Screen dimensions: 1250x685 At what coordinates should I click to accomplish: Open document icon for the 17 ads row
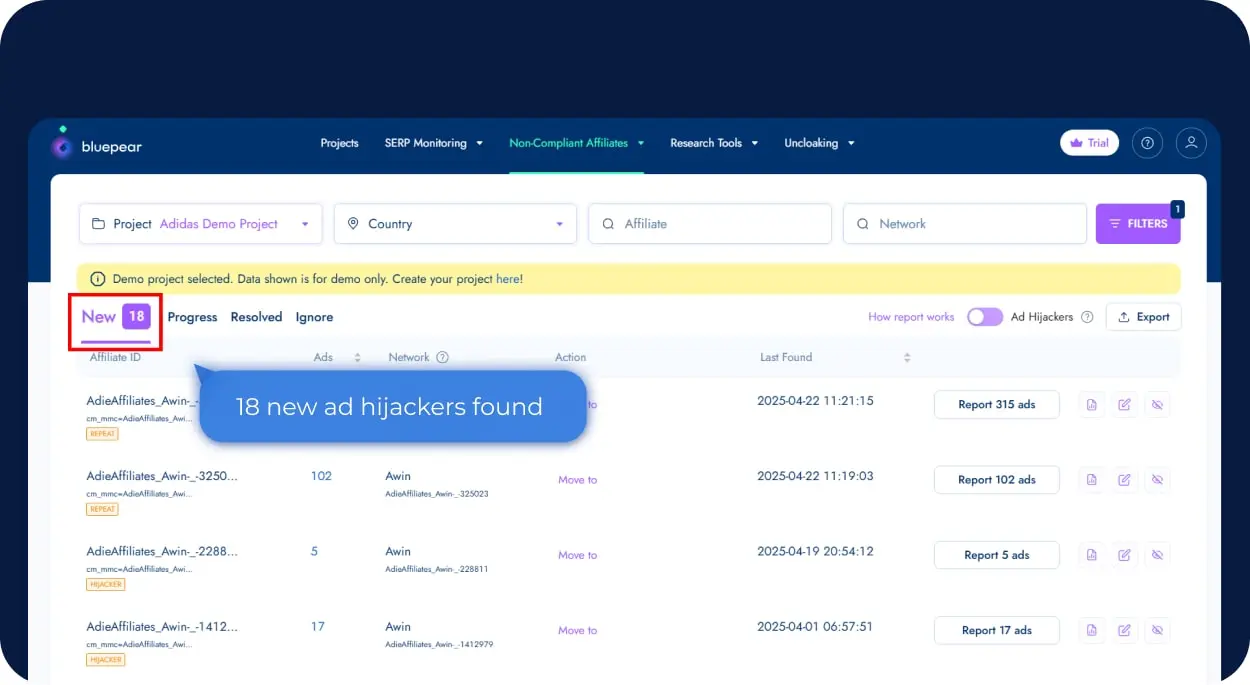1092,630
